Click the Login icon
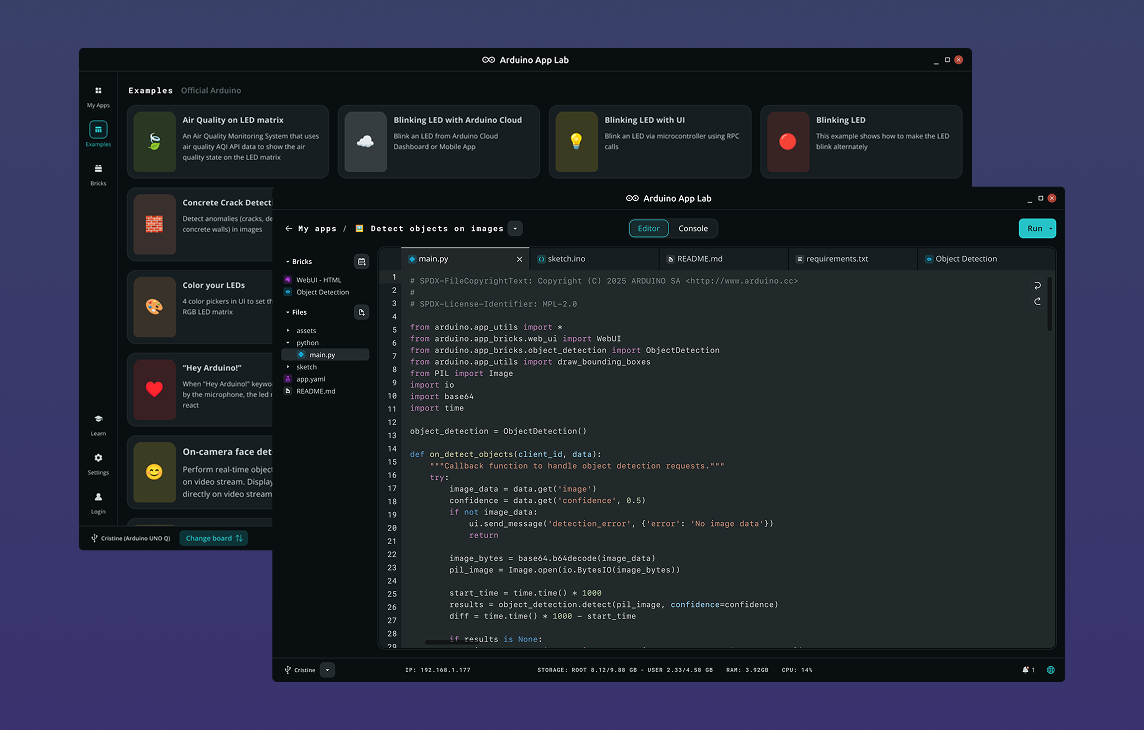Screen dimensions: 1144x730 point(97,499)
